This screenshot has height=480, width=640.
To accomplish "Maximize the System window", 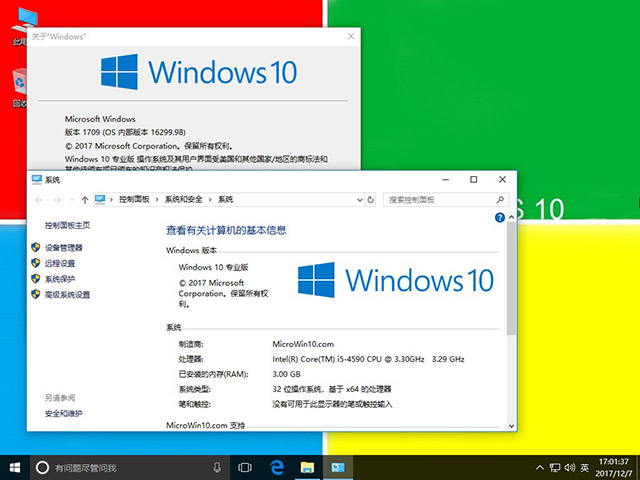I will pyautogui.click(x=473, y=180).
